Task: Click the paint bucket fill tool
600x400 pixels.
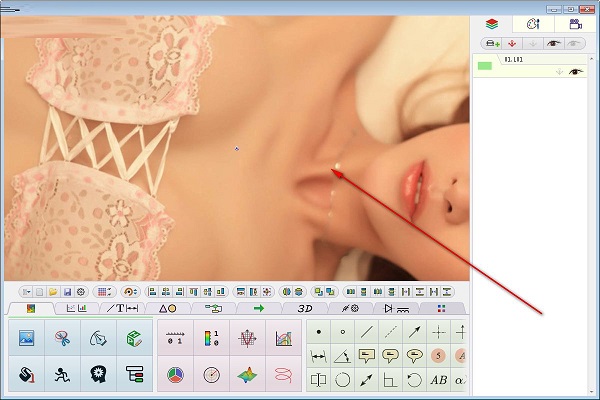Action: (x=27, y=374)
